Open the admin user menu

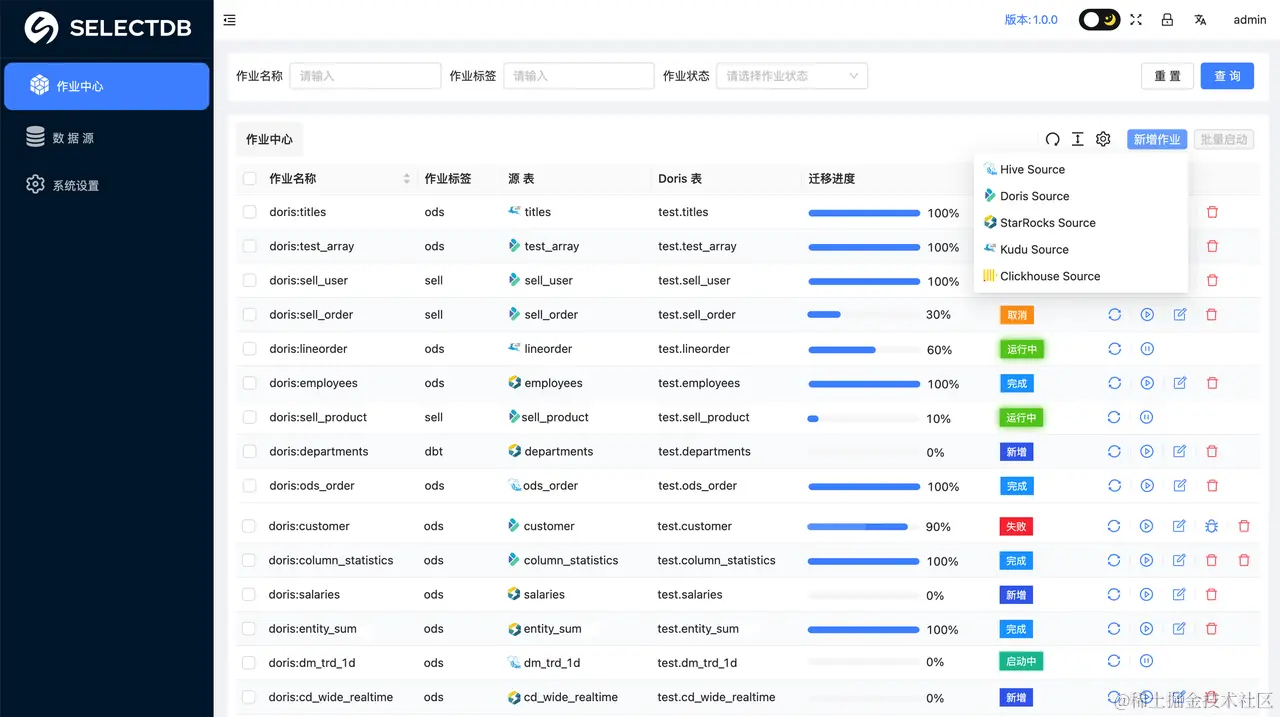(1250, 20)
